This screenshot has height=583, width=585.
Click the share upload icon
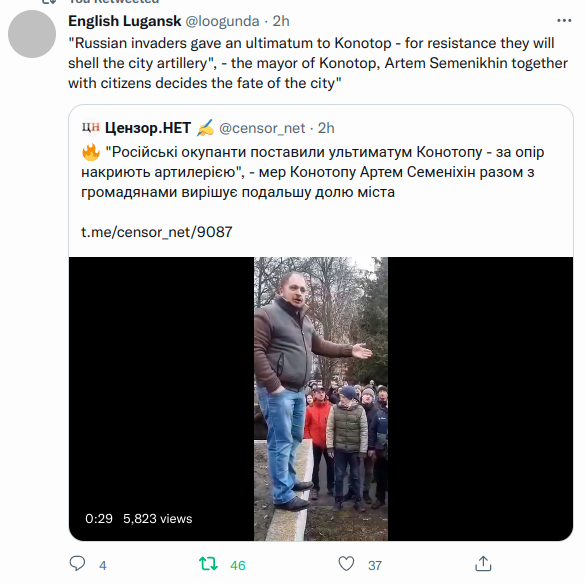(x=483, y=564)
